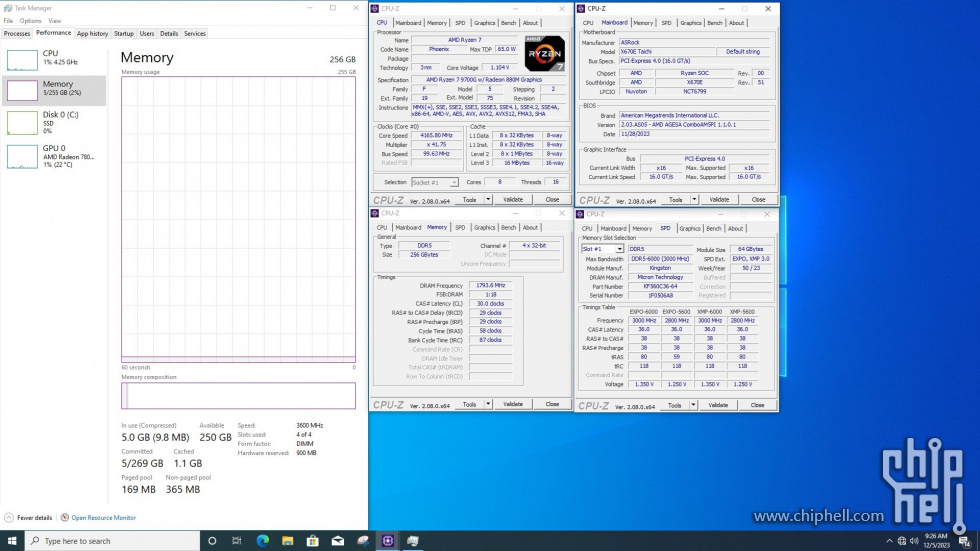This screenshot has width=980, height=551.
Task: Click Tools button in CPU-Z CPU window
Action: click(x=469, y=199)
